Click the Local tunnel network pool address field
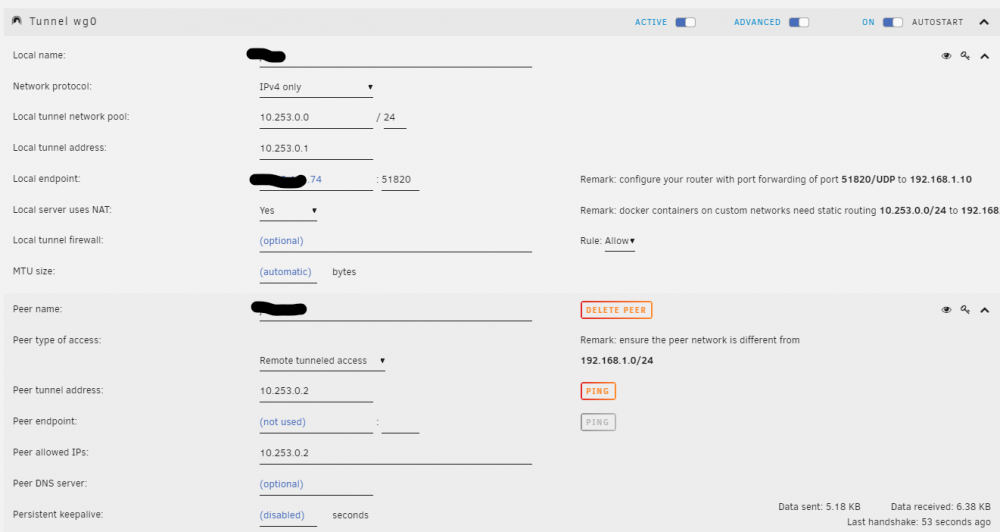 click(x=316, y=118)
